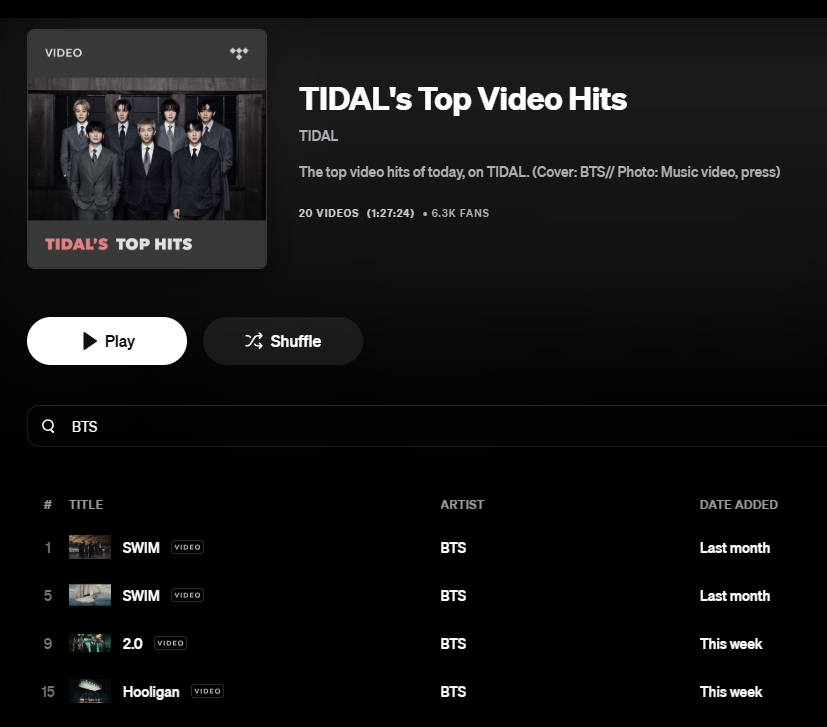Click the Hooligan video thumbnail
Image resolution: width=827 pixels, height=727 pixels.
tap(90, 691)
